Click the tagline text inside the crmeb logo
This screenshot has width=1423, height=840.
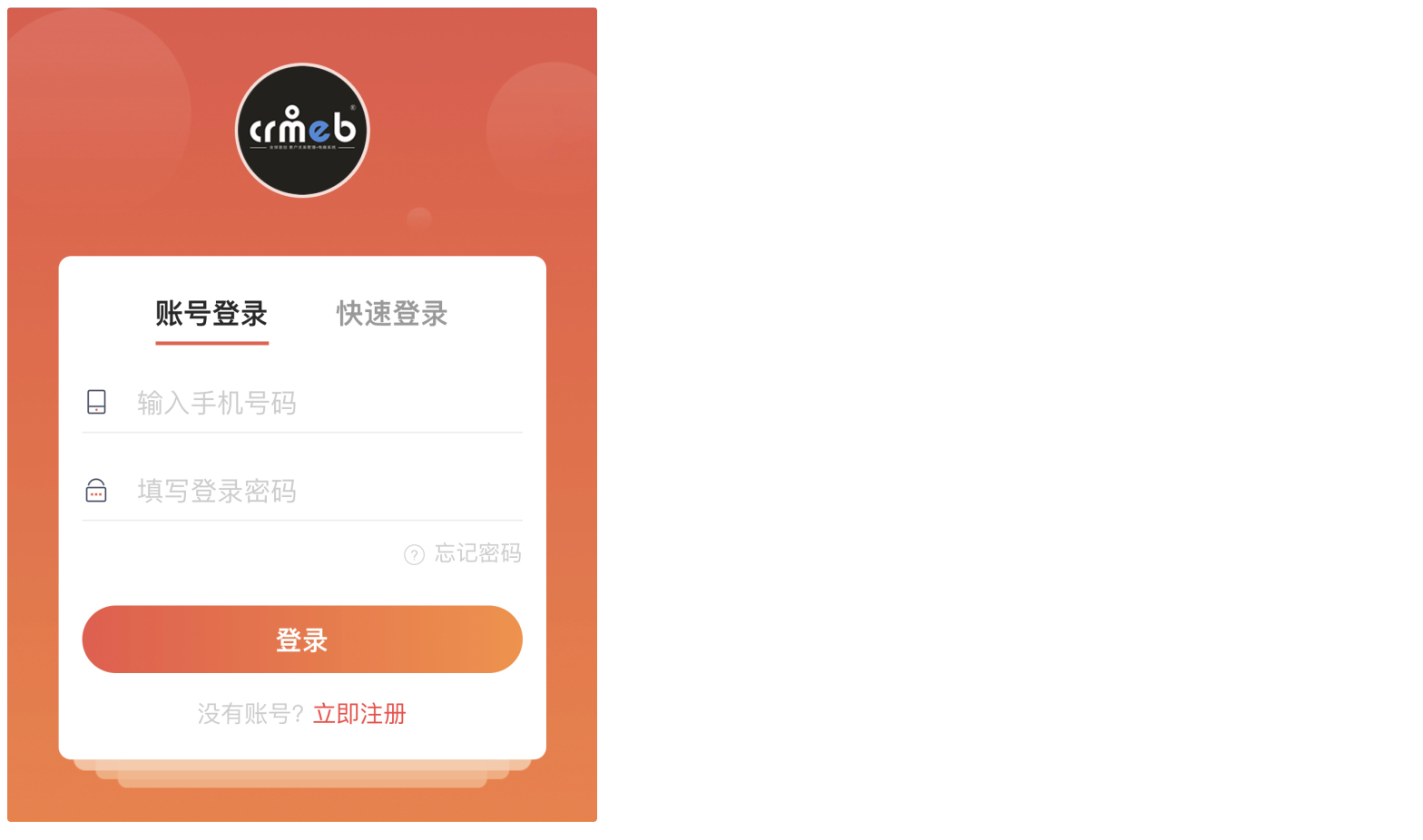[302, 147]
